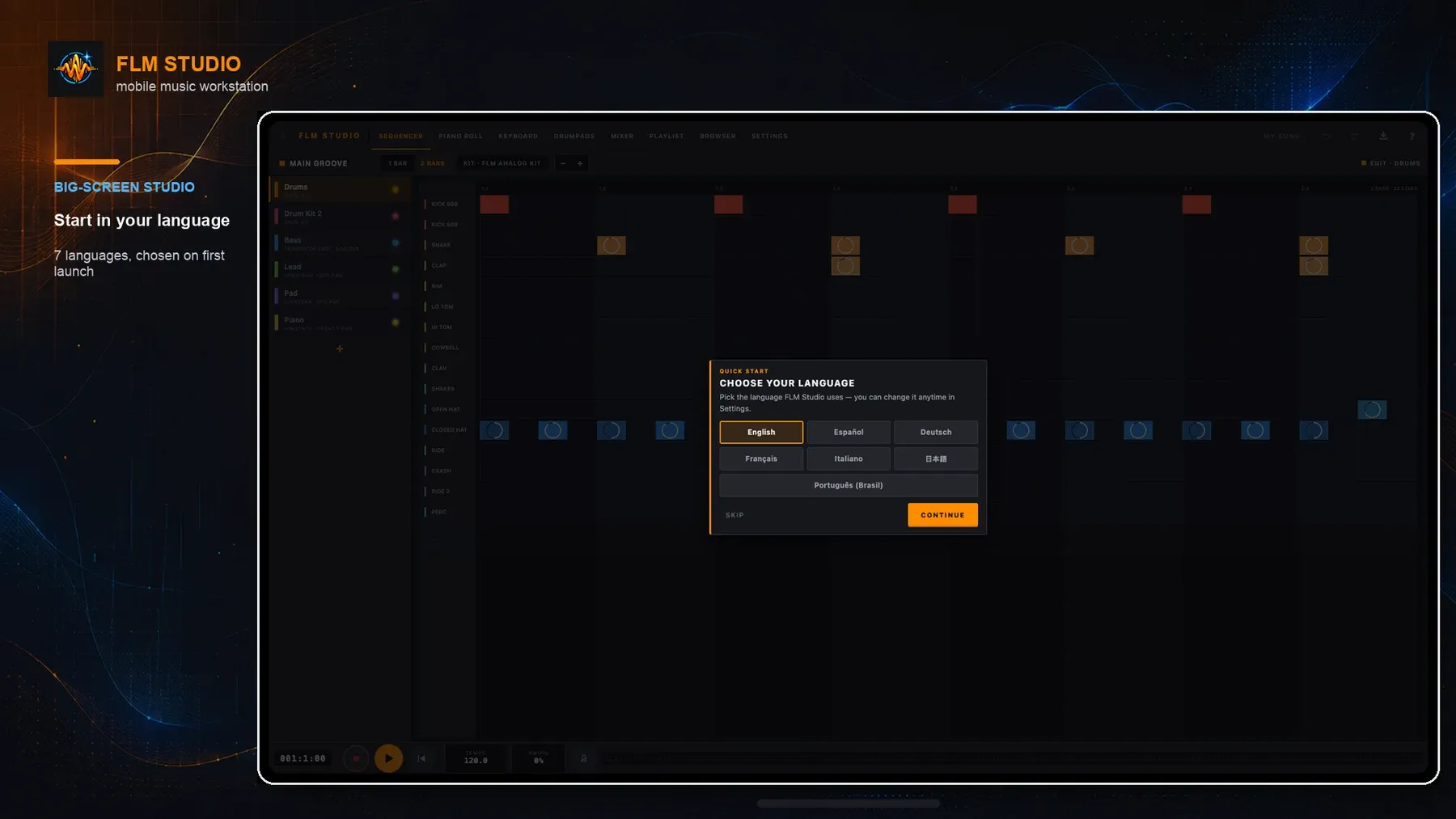Open the Settings tab
Screen dimensions: 1456x819
[769, 136]
